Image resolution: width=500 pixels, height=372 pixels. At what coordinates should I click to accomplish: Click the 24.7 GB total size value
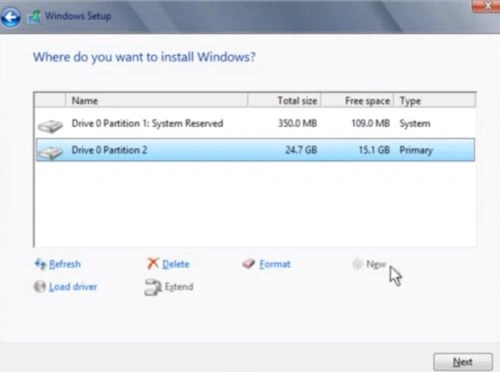(301, 150)
